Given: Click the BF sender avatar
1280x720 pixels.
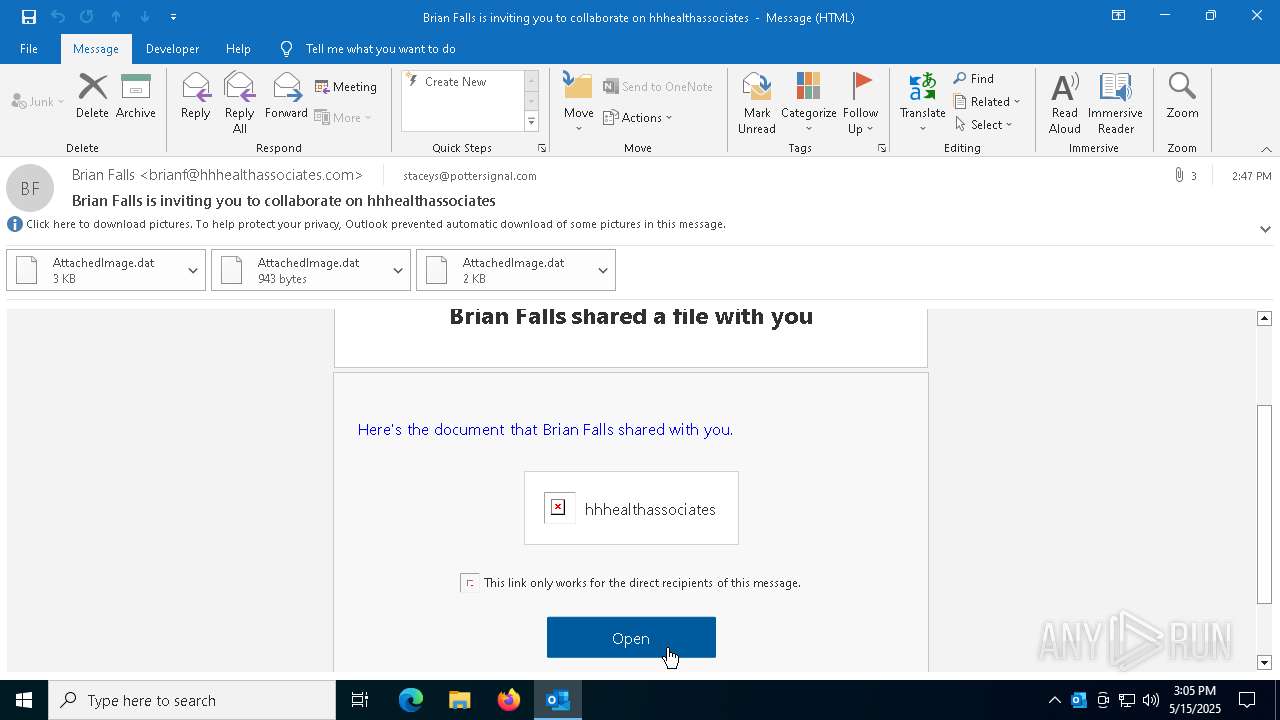Looking at the screenshot, I should coord(30,188).
